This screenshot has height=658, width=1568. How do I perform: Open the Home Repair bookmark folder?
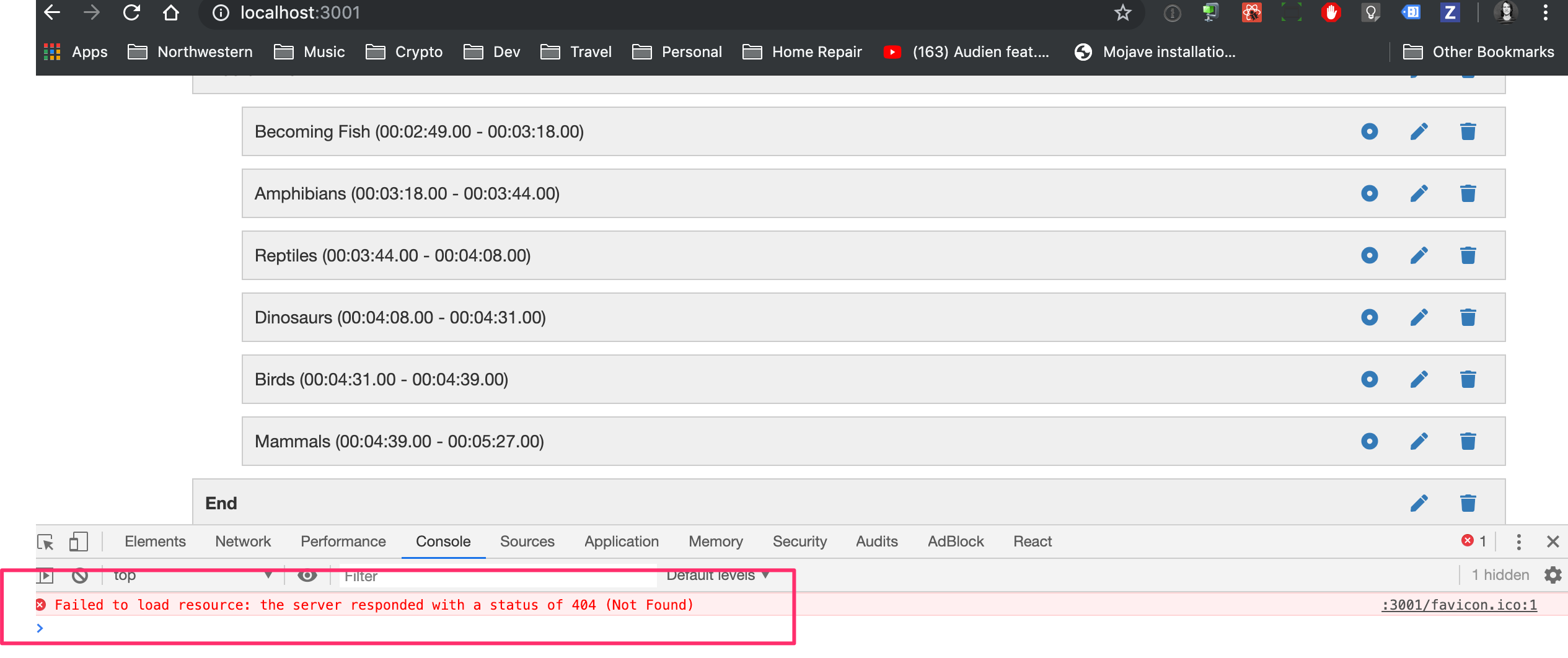coord(802,52)
